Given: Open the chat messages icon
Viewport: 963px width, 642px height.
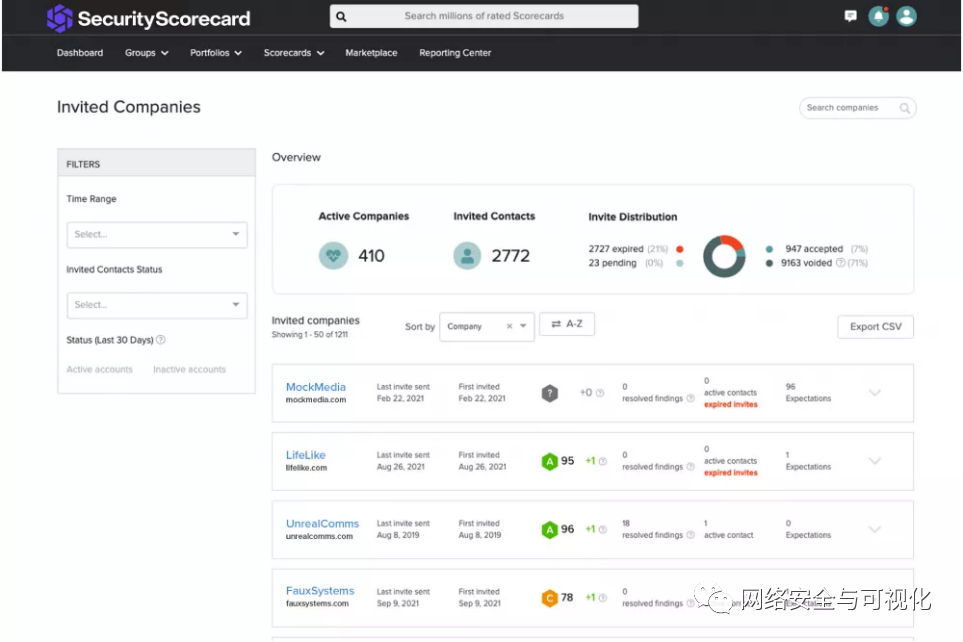Looking at the screenshot, I should [850, 16].
